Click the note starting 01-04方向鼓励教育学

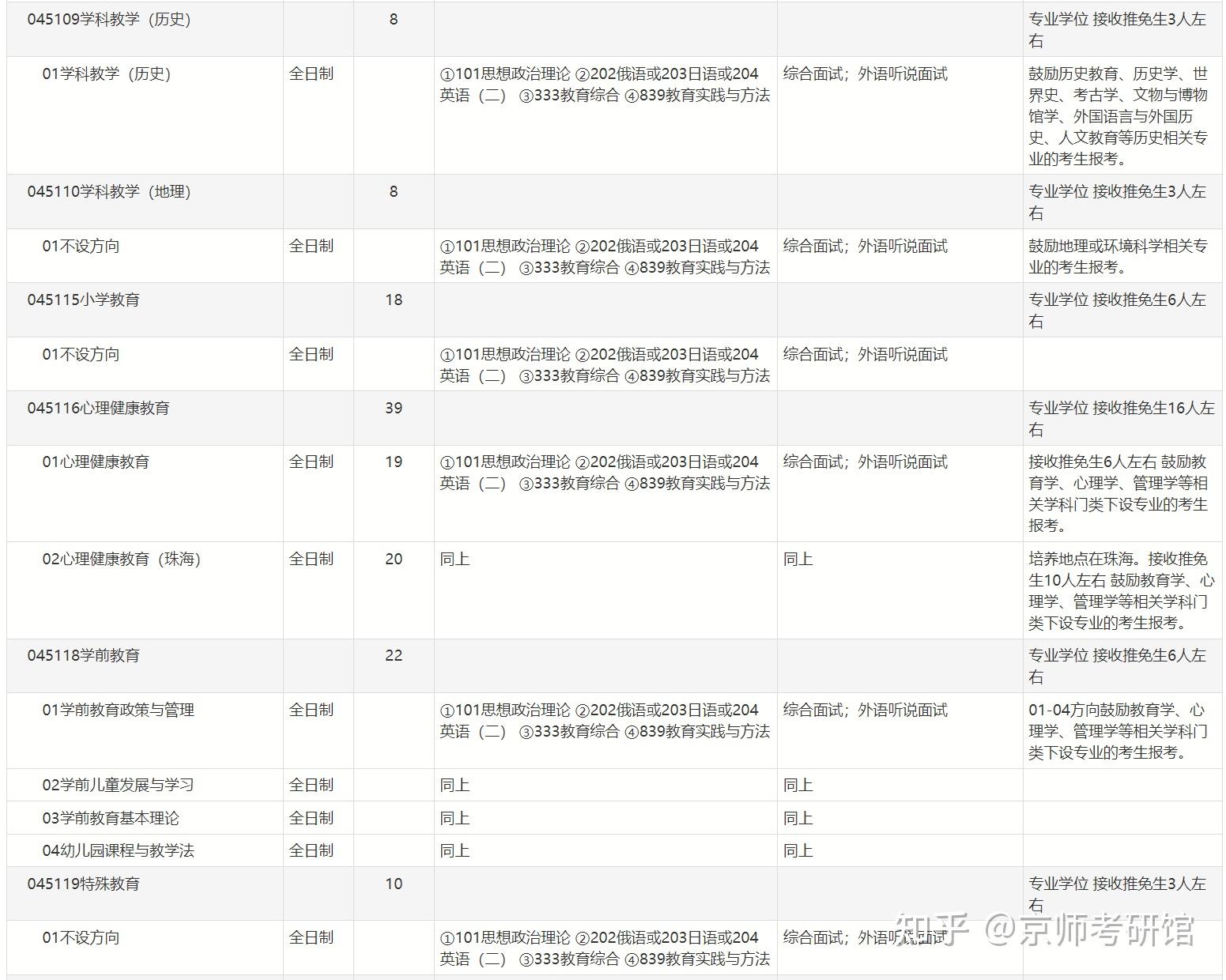pyautogui.click(x=1118, y=732)
